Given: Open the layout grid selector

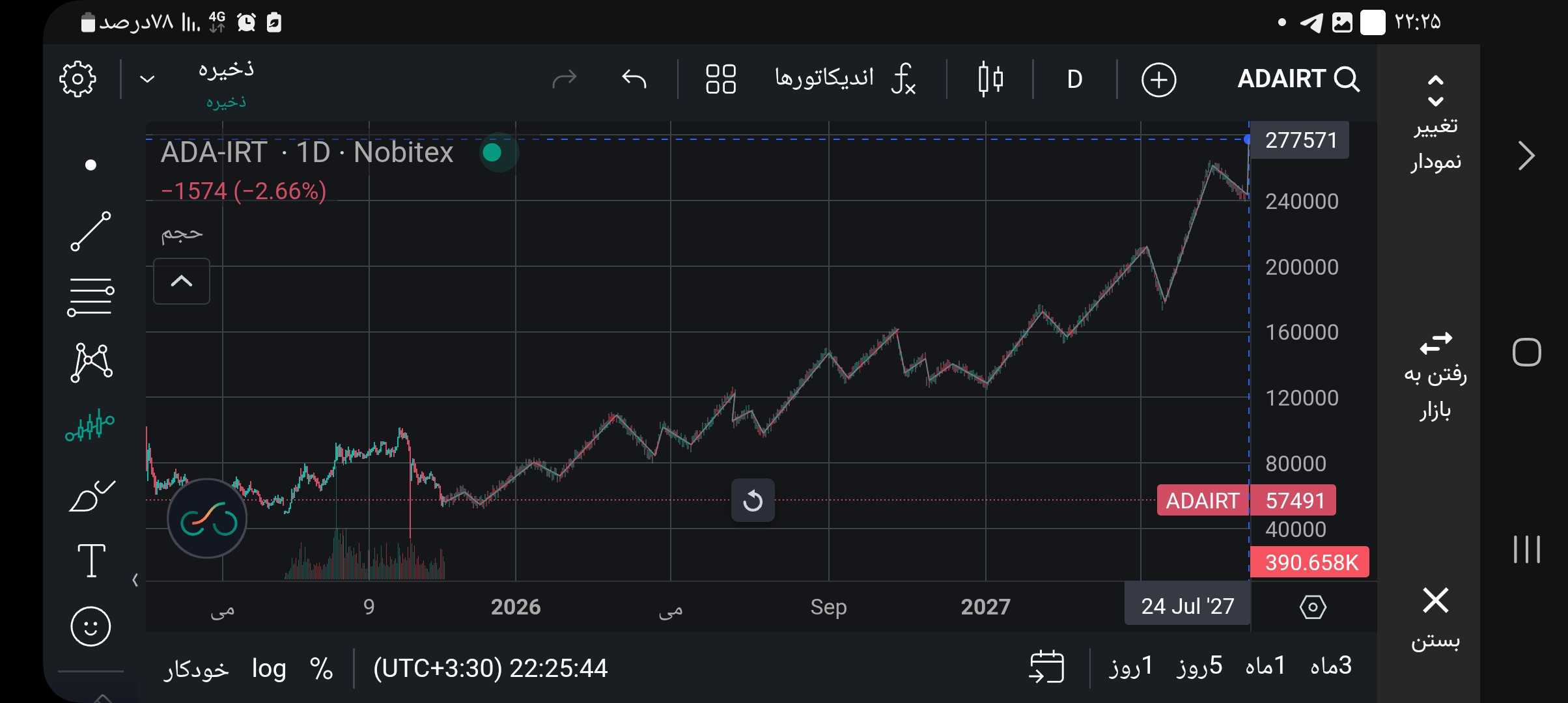Looking at the screenshot, I should [x=721, y=79].
